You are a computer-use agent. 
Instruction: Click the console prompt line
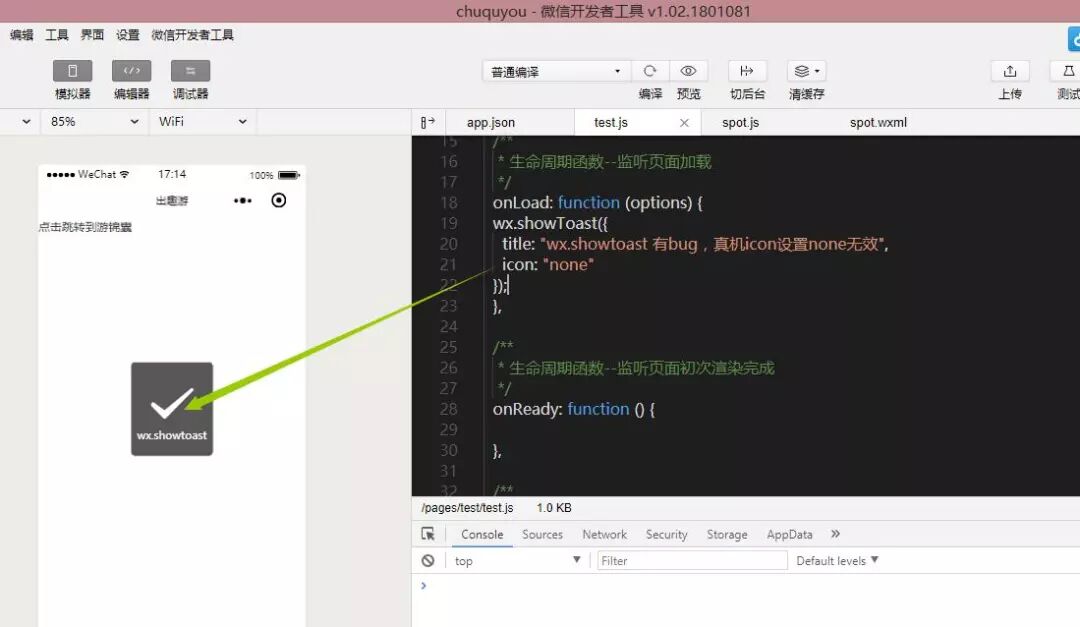point(746,586)
